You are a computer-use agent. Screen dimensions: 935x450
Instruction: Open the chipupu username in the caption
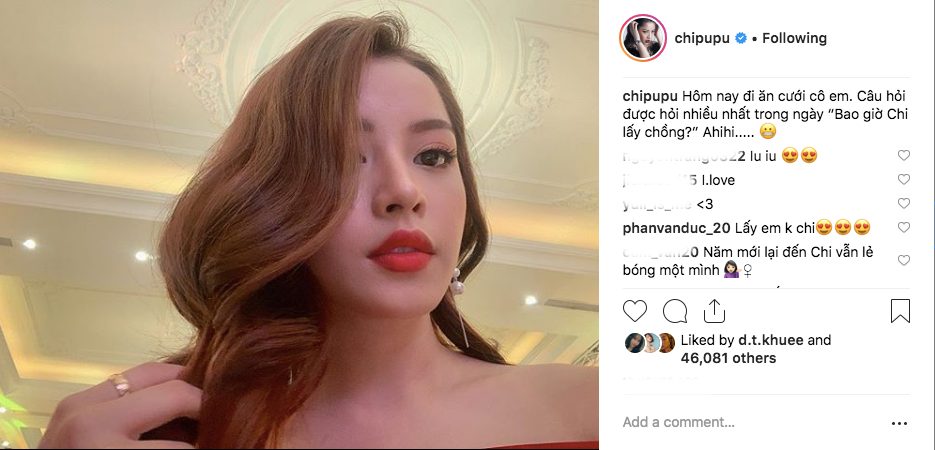[x=650, y=97]
